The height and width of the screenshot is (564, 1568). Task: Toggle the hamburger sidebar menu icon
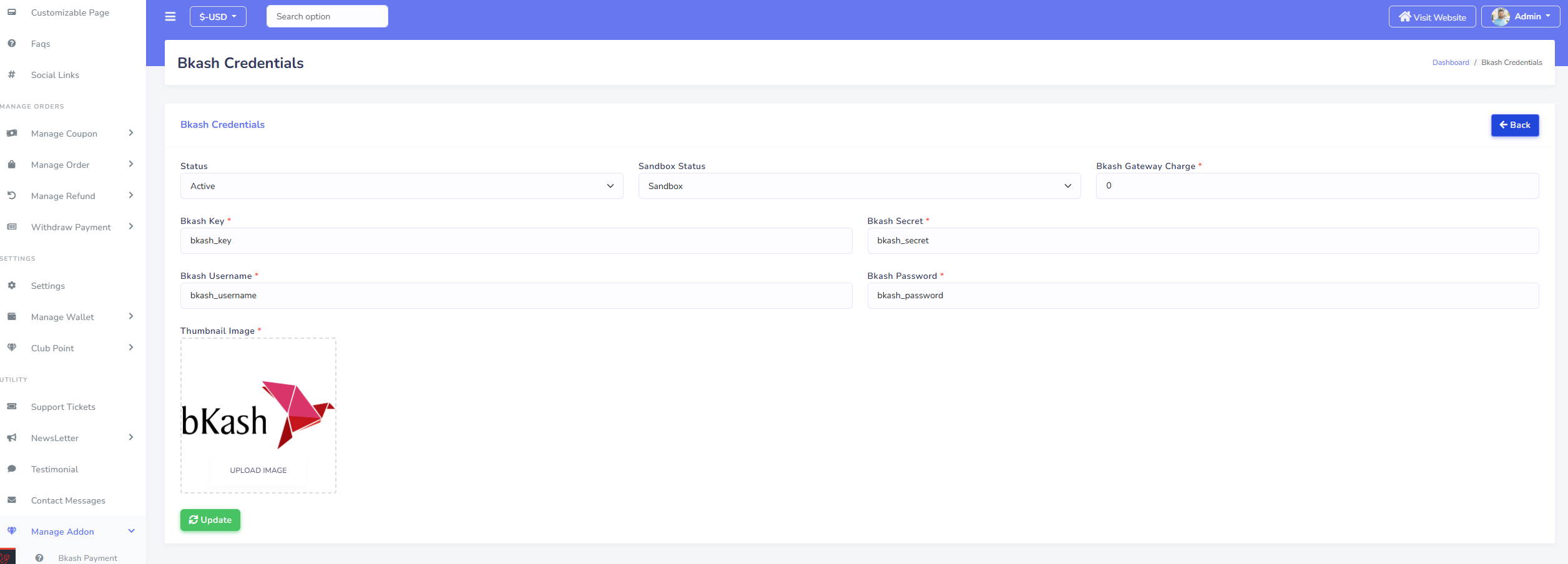point(170,17)
